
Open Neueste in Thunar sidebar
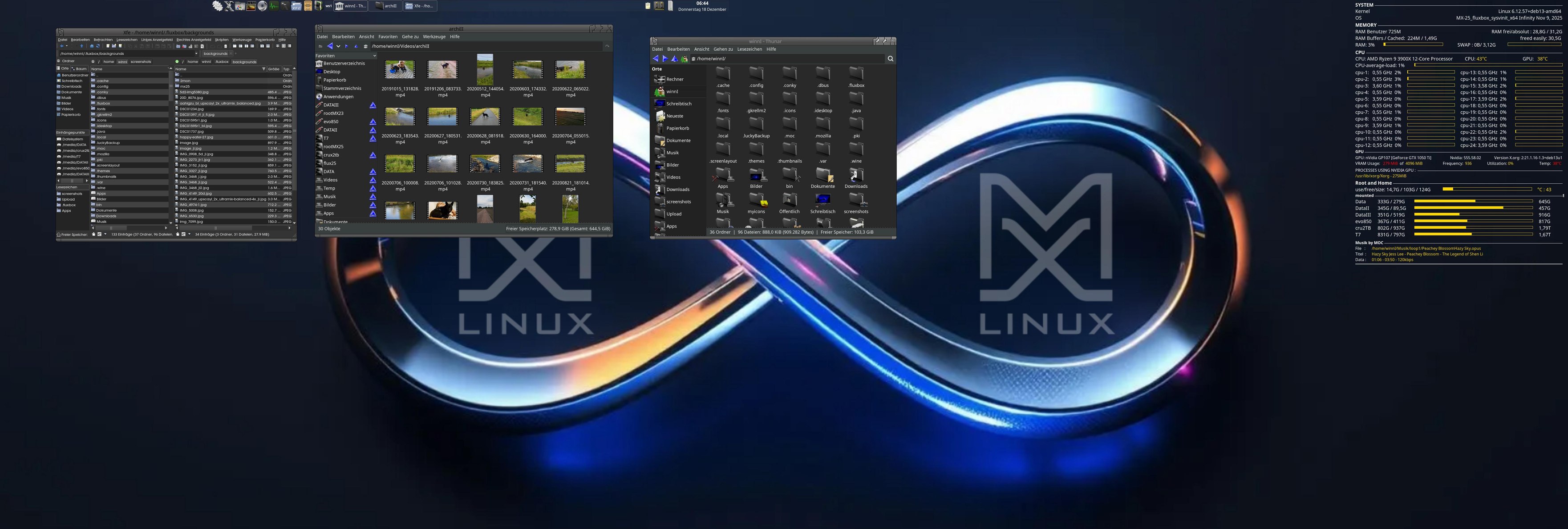[x=674, y=116]
